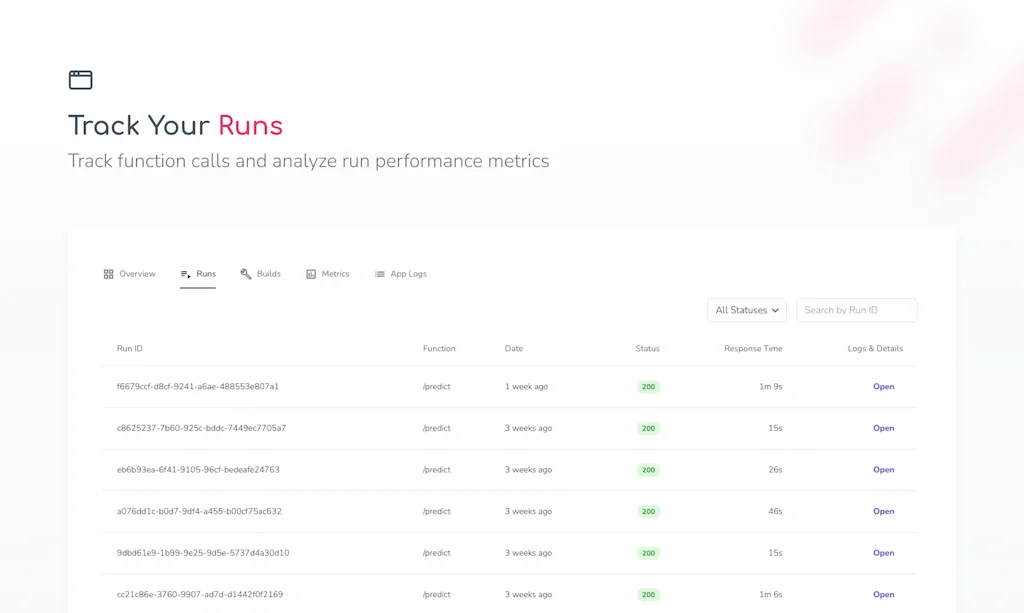1024x613 pixels.
Task: Select run ID cc21c86e text
Action: [x=199, y=594]
